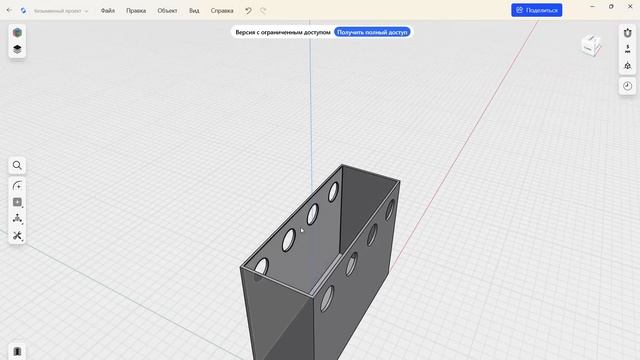
Task: Click the bottom-left panel icon
Action: pyautogui.click(x=17, y=352)
